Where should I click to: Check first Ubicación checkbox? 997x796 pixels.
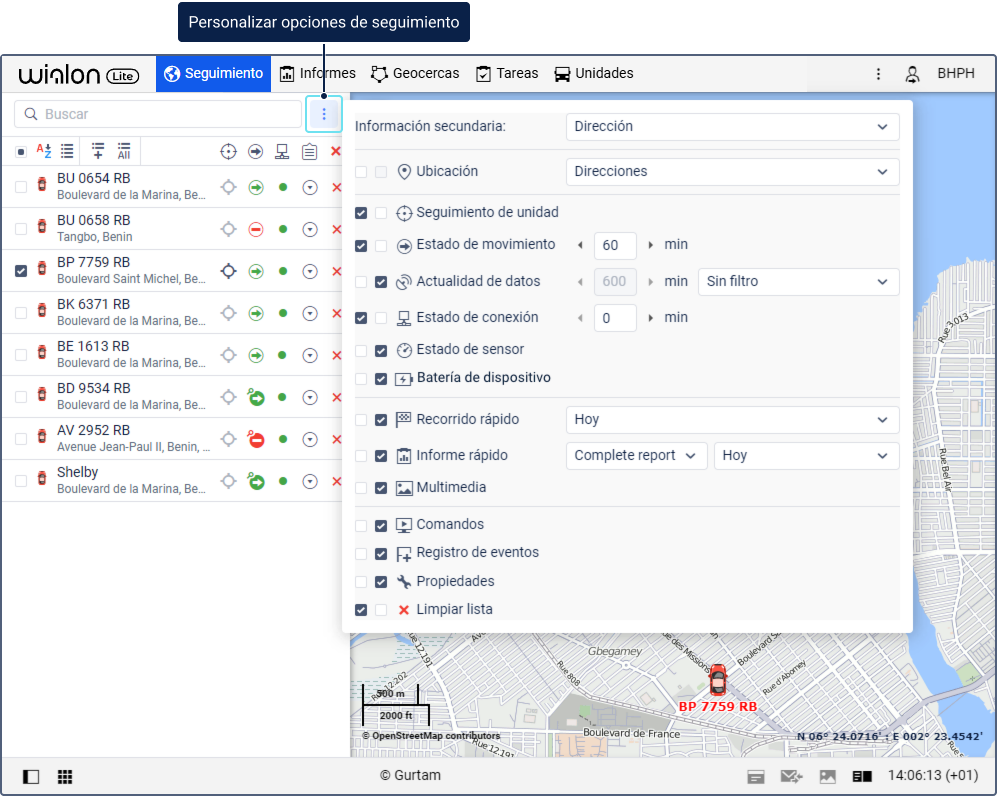[361, 172]
